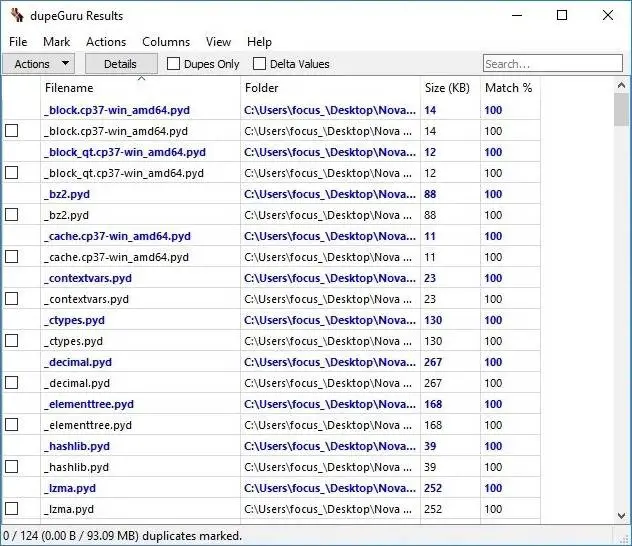Mark the non-bold _block_qt.cp37-win_amd64.pyd duplicate checkbox

[x=12, y=172]
